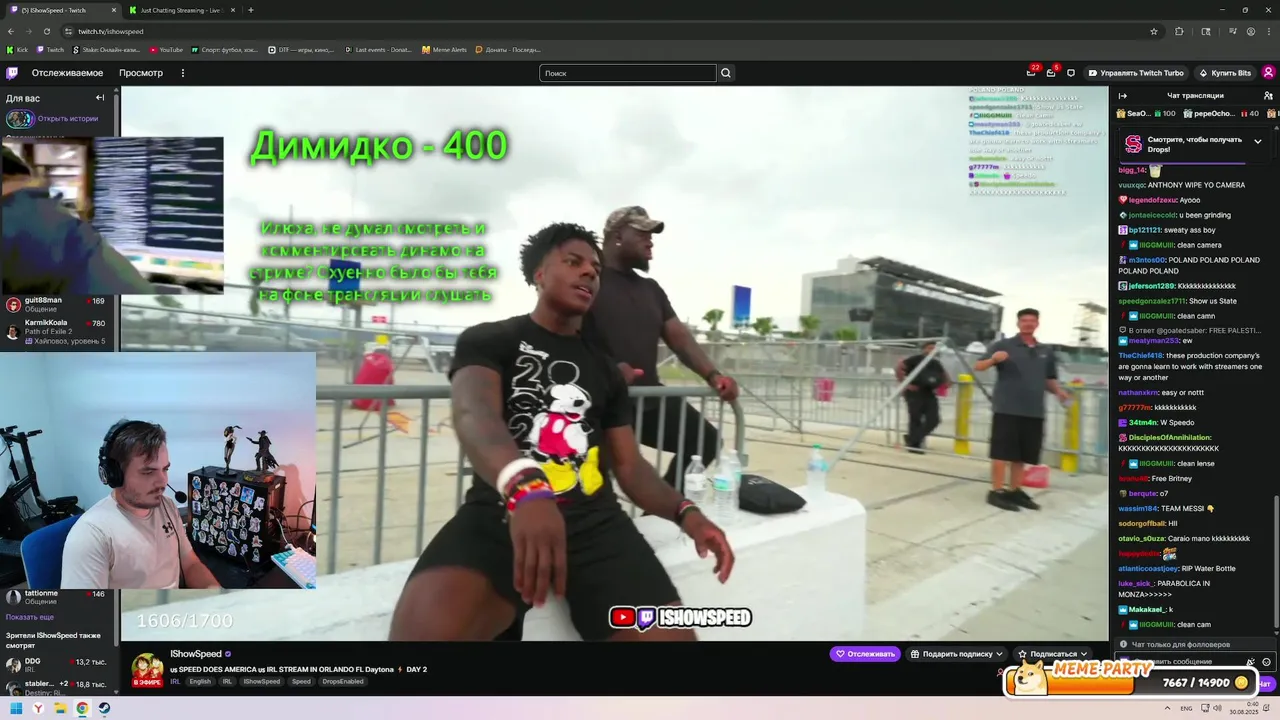Open the Meme Alerts bookmark
Image resolution: width=1280 pixels, height=720 pixels.
point(444,49)
